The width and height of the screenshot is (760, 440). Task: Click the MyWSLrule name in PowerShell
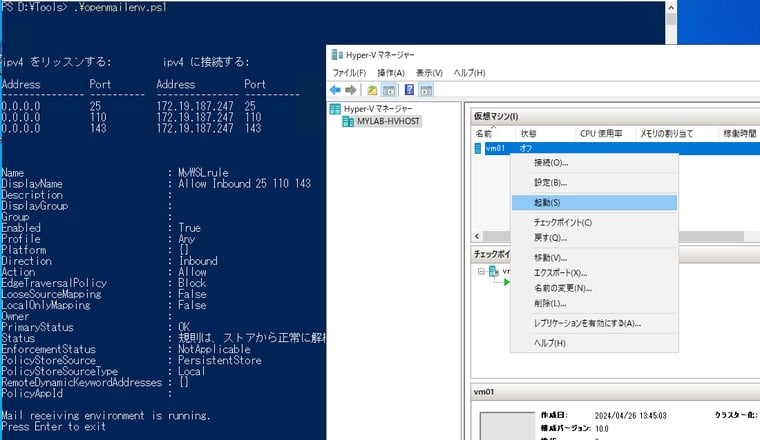coord(203,173)
